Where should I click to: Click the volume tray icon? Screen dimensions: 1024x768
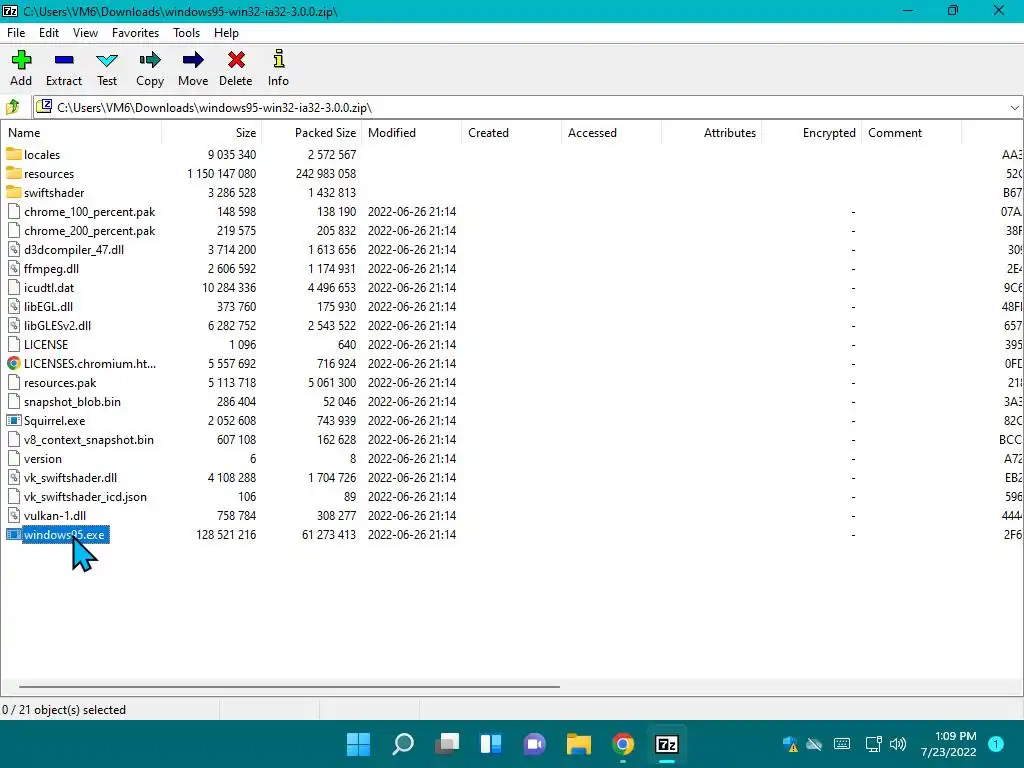898,744
